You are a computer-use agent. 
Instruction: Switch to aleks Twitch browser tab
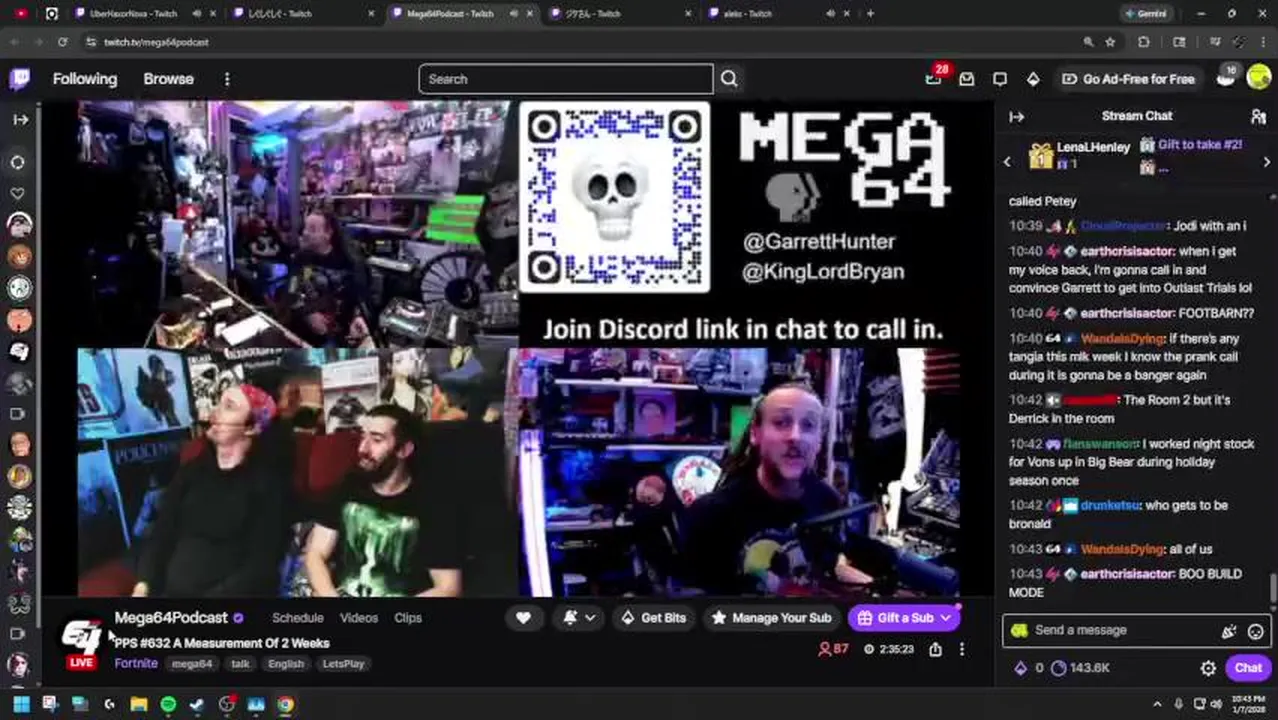pos(746,13)
